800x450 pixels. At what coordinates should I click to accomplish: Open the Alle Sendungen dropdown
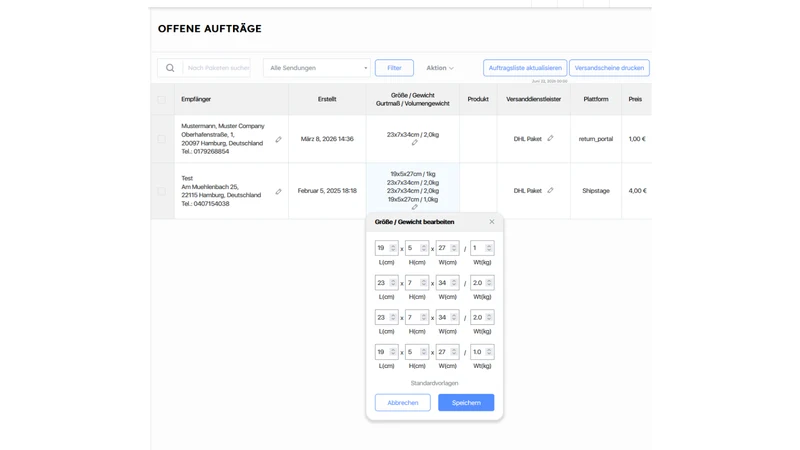pyautogui.click(x=317, y=68)
